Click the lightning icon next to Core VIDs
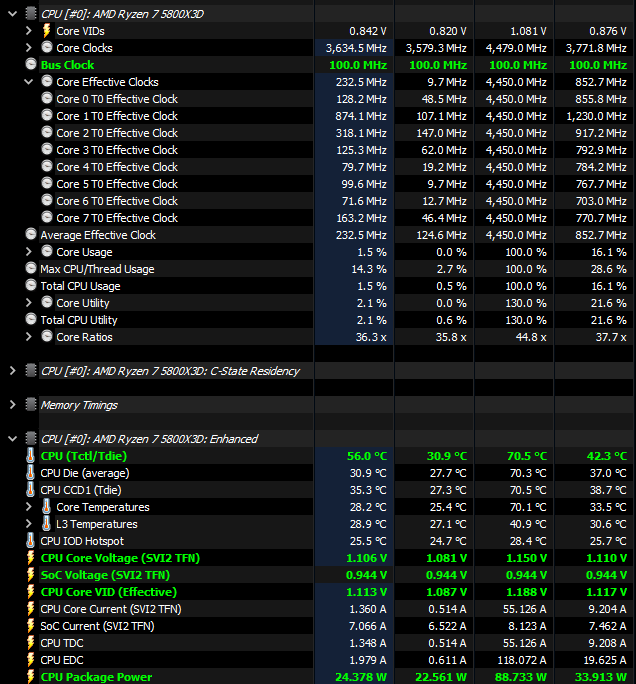This screenshot has width=636, height=684. click(x=46, y=31)
